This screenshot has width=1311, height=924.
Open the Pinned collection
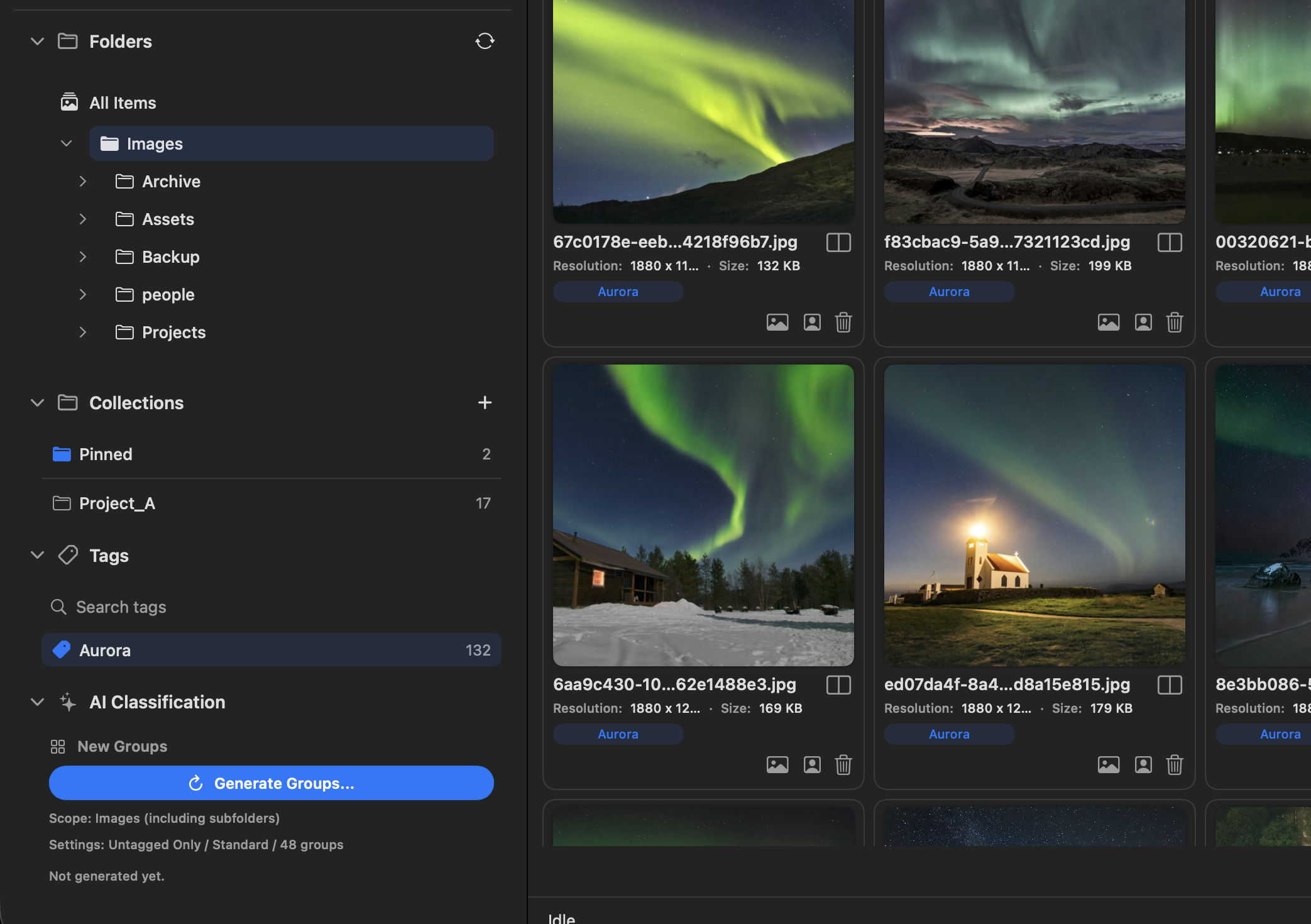click(x=272, y=454)
